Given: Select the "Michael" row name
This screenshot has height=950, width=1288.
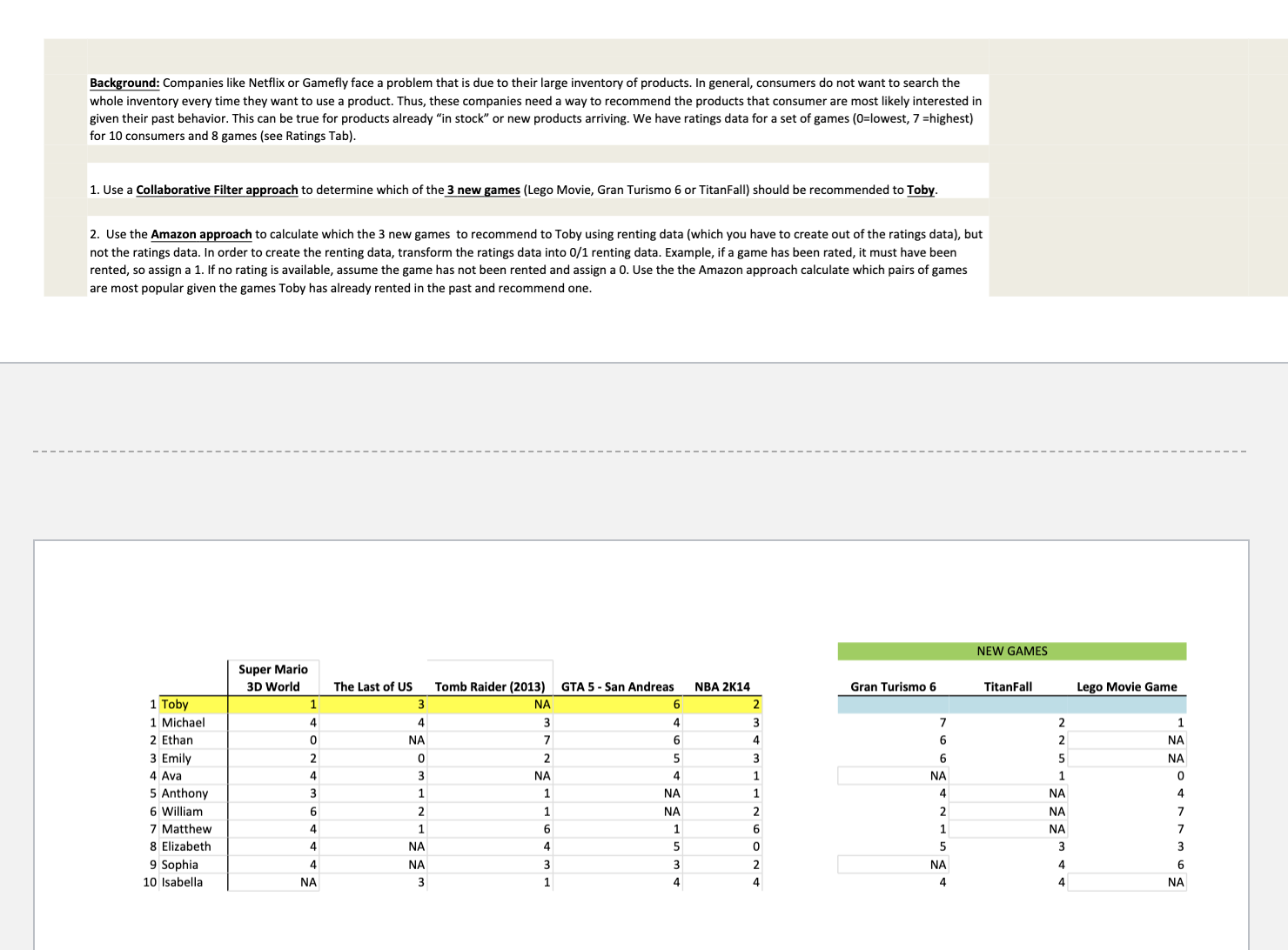Looking at the screenshot, I should click(x=184, y=723).
